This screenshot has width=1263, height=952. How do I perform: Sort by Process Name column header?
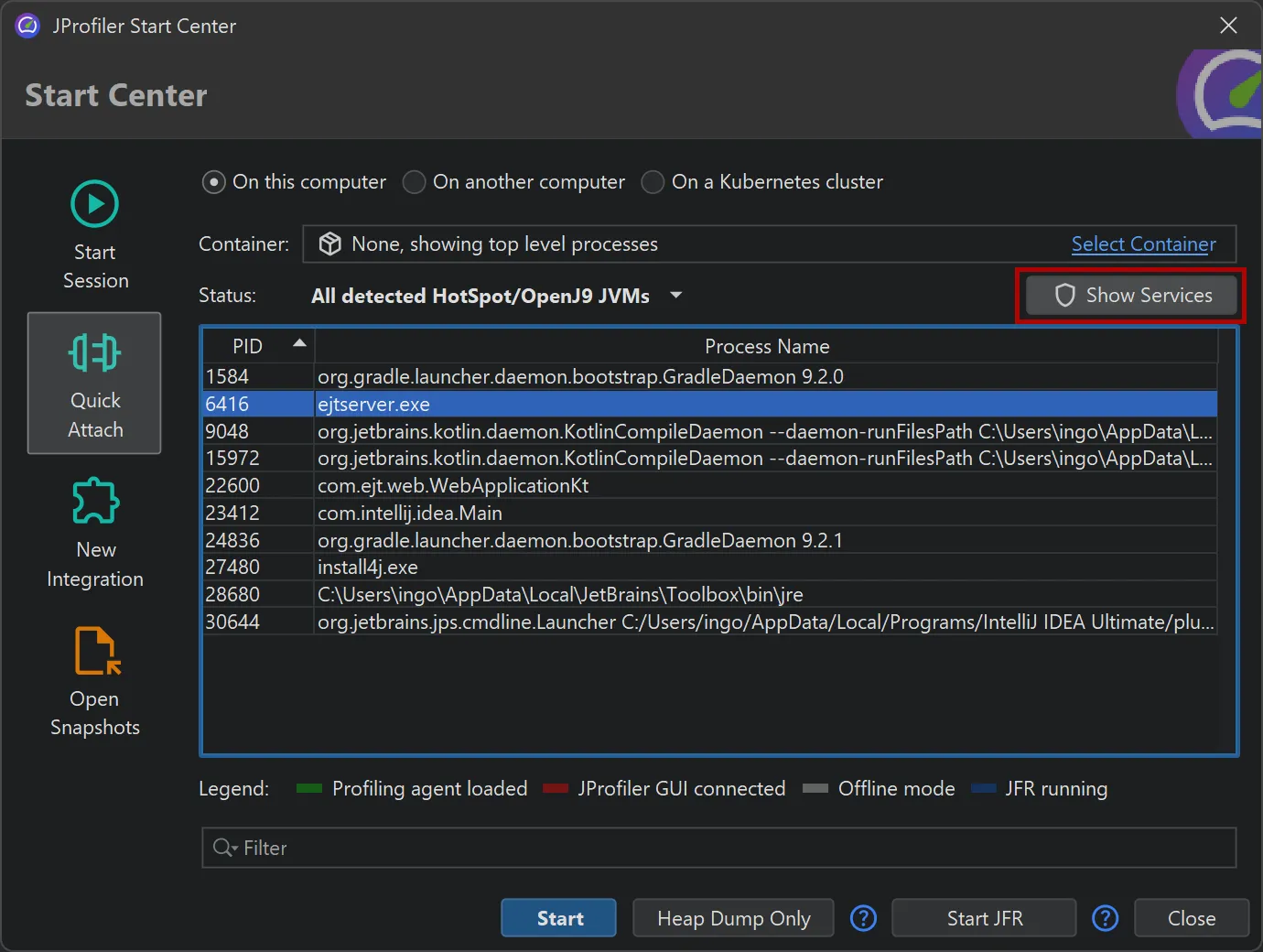point(766,347)
